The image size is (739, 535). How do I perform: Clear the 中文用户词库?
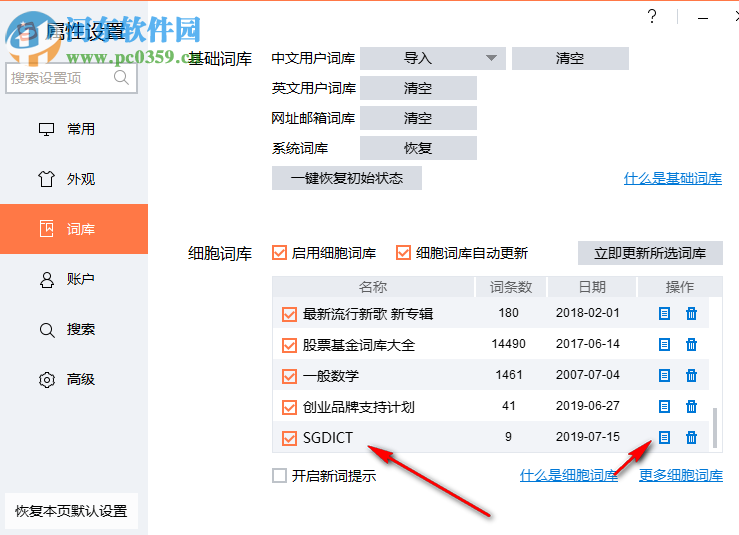click(570, 58)
